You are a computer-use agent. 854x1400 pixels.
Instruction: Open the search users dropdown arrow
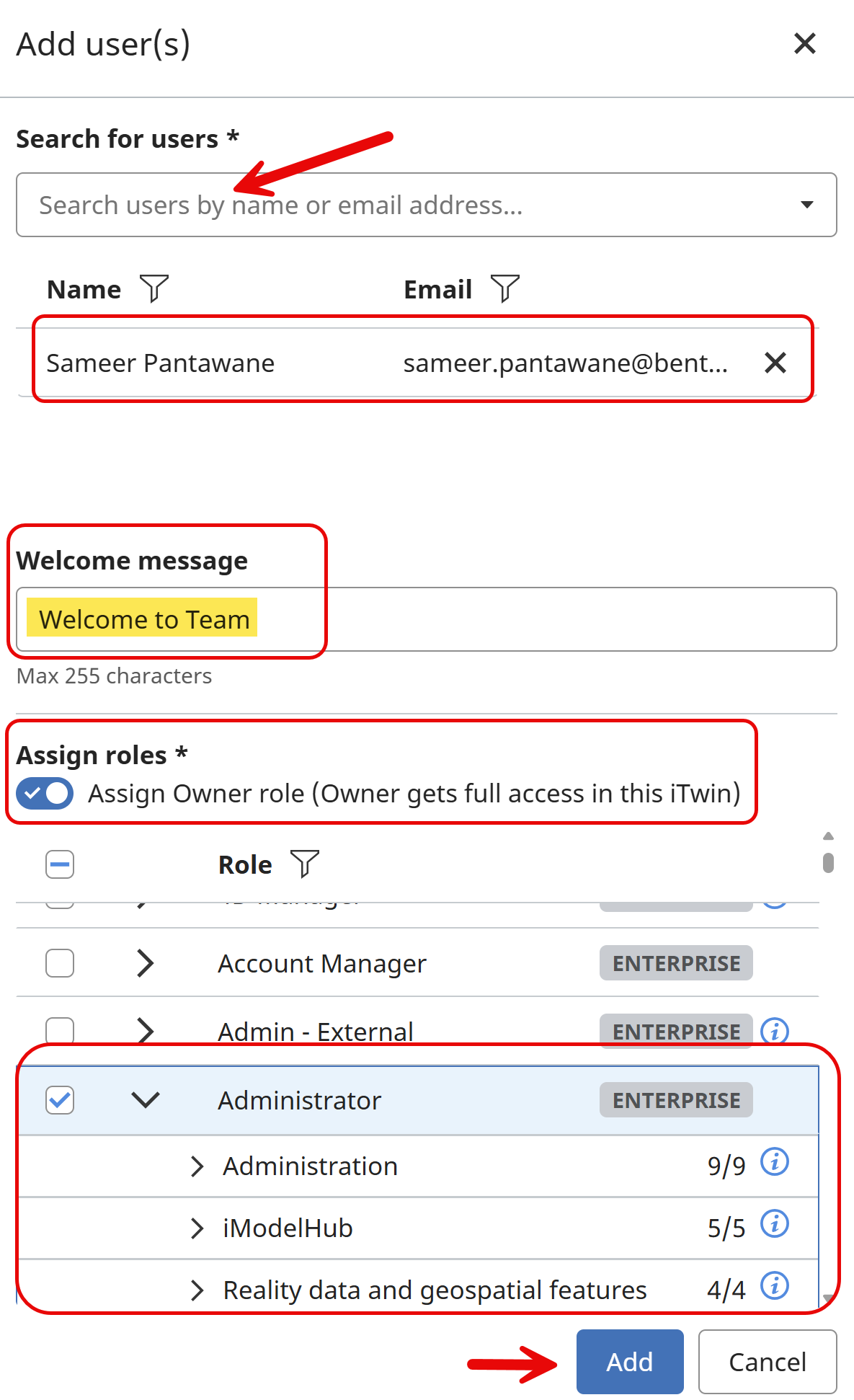point(807,205)
